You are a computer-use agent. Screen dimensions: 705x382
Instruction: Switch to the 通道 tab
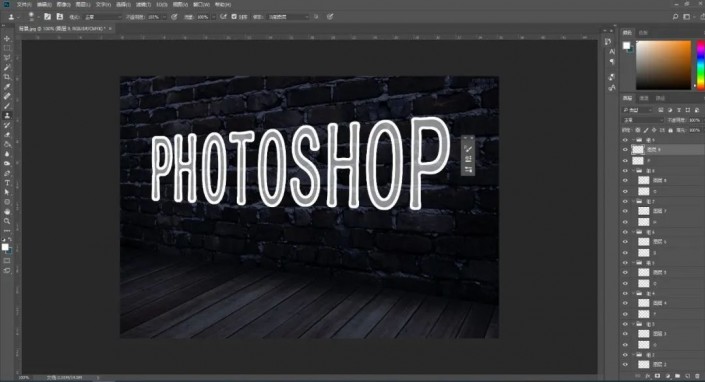(644, 98)
